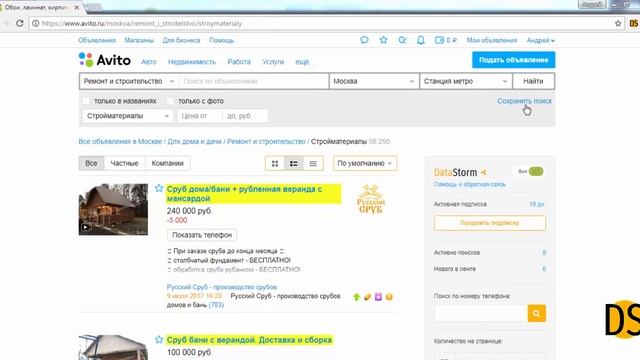Open the Москва region dropdown
Image resolution: width=640 pixels, height=360 pixels.
click(374, 81)
